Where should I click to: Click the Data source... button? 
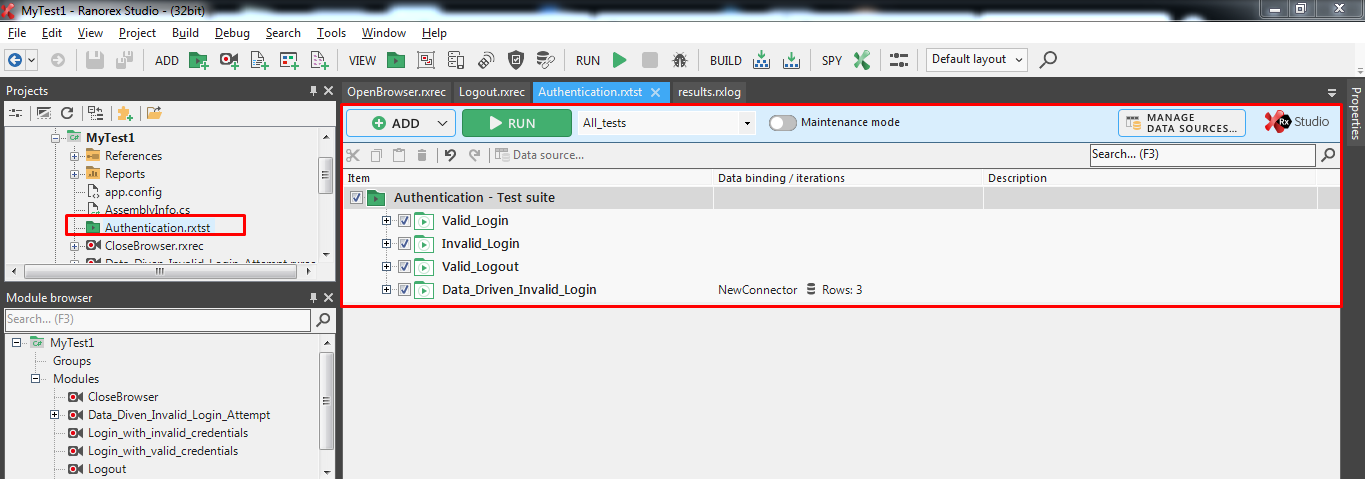539,155
